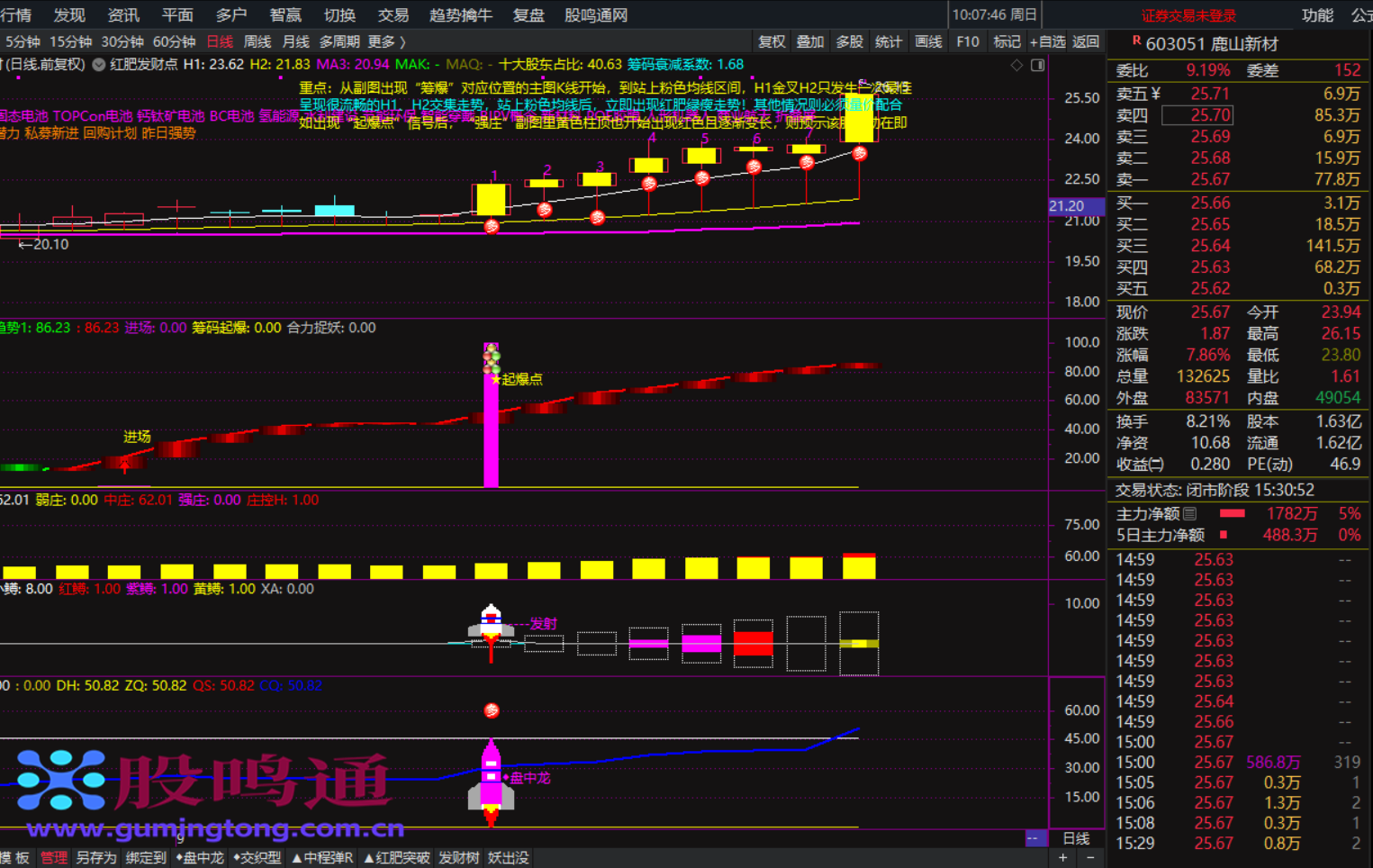Viewport: 1373px width, 868px height.
Task: Select the 红肥突破 indicator tab
Action: coord(396,858)
